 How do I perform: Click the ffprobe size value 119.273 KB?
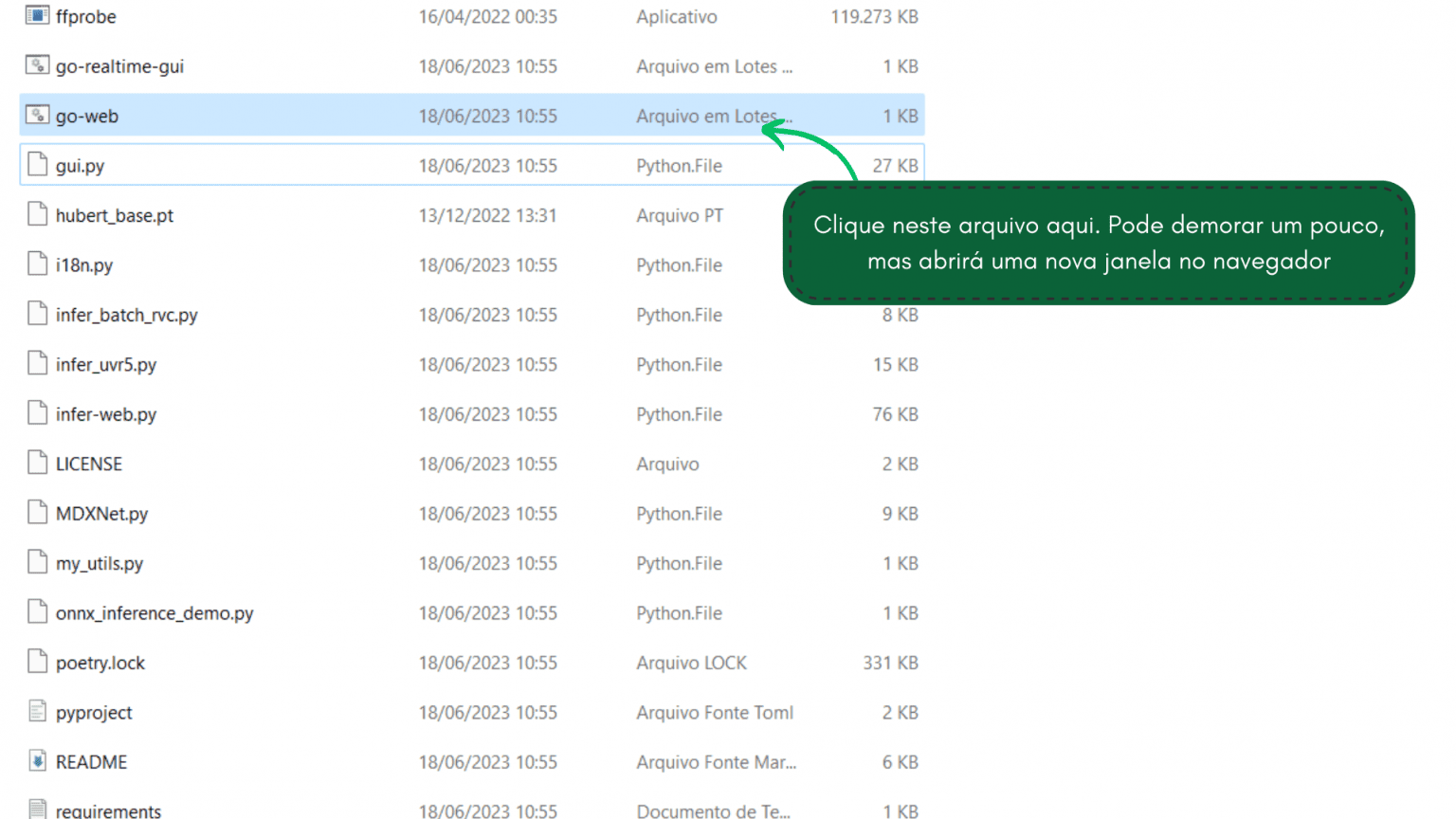coord(873,17)
